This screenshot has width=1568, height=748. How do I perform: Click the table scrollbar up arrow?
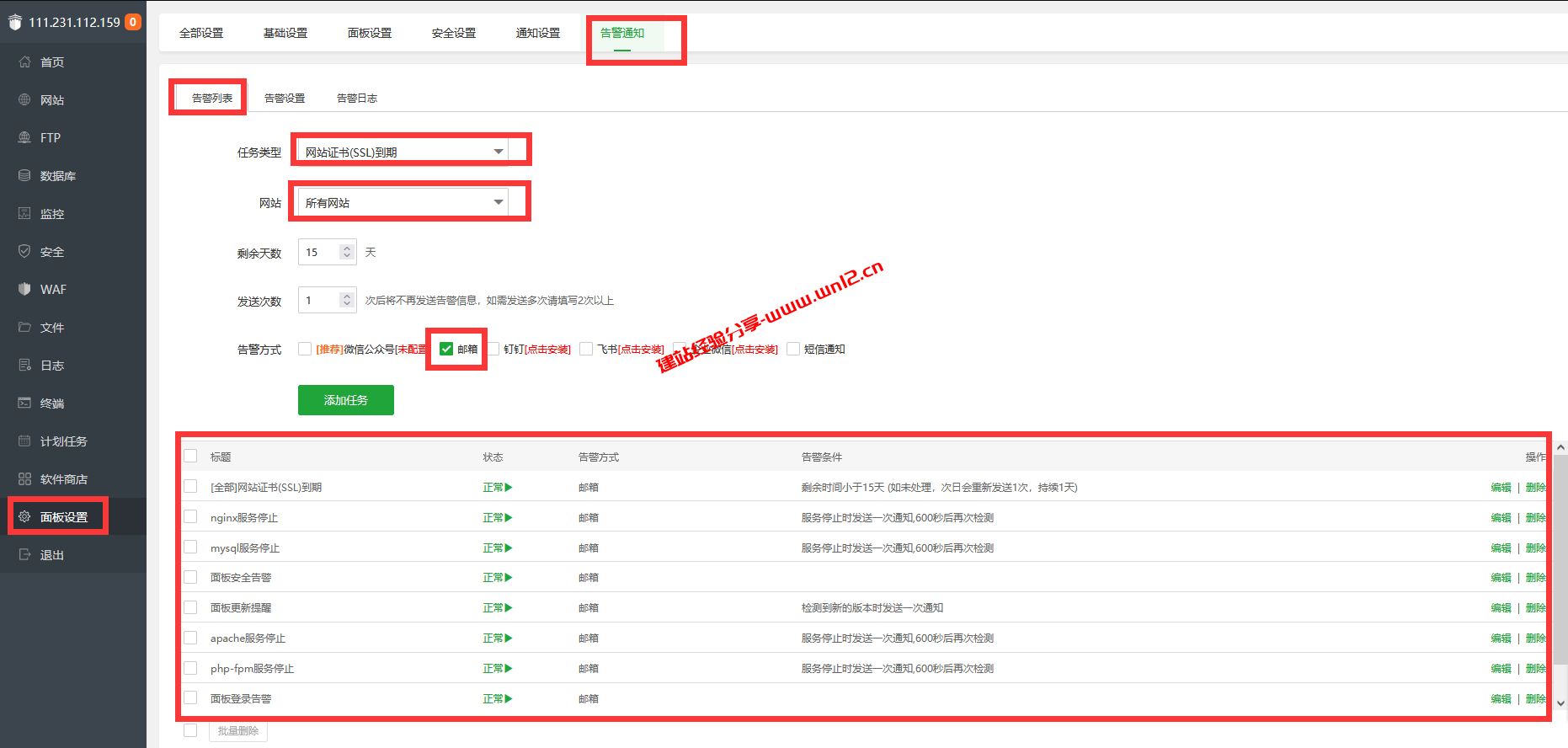pos(1560,447)
